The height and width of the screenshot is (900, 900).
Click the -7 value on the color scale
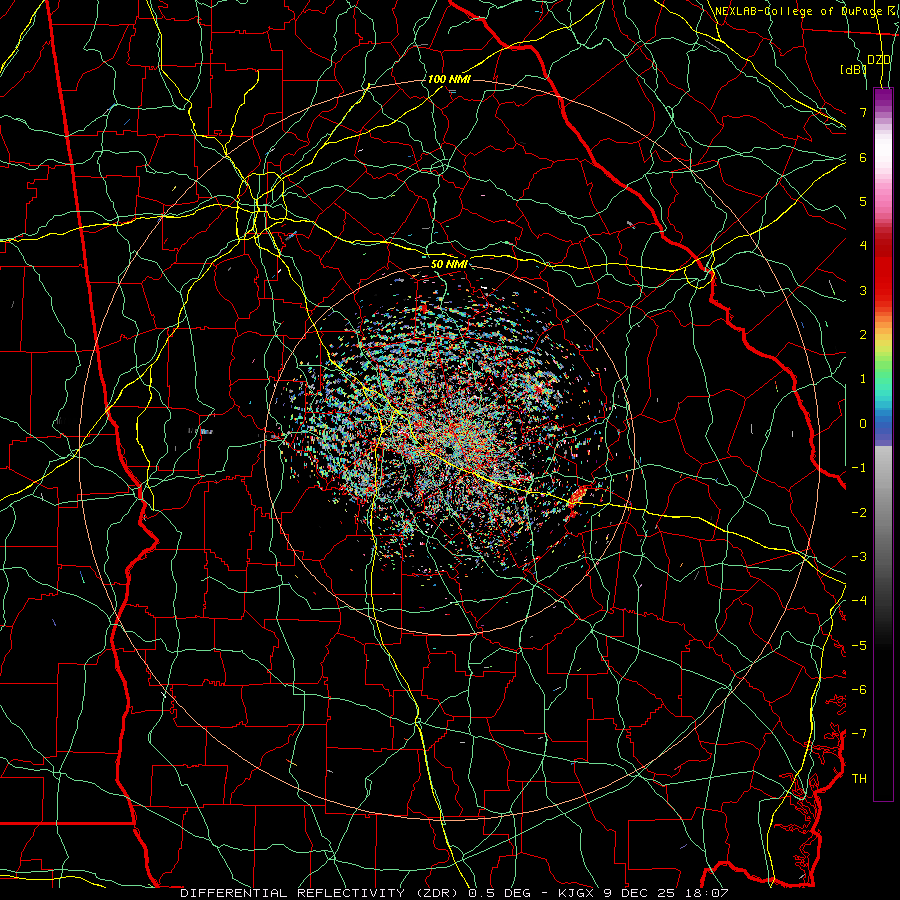tap(859, 734)
